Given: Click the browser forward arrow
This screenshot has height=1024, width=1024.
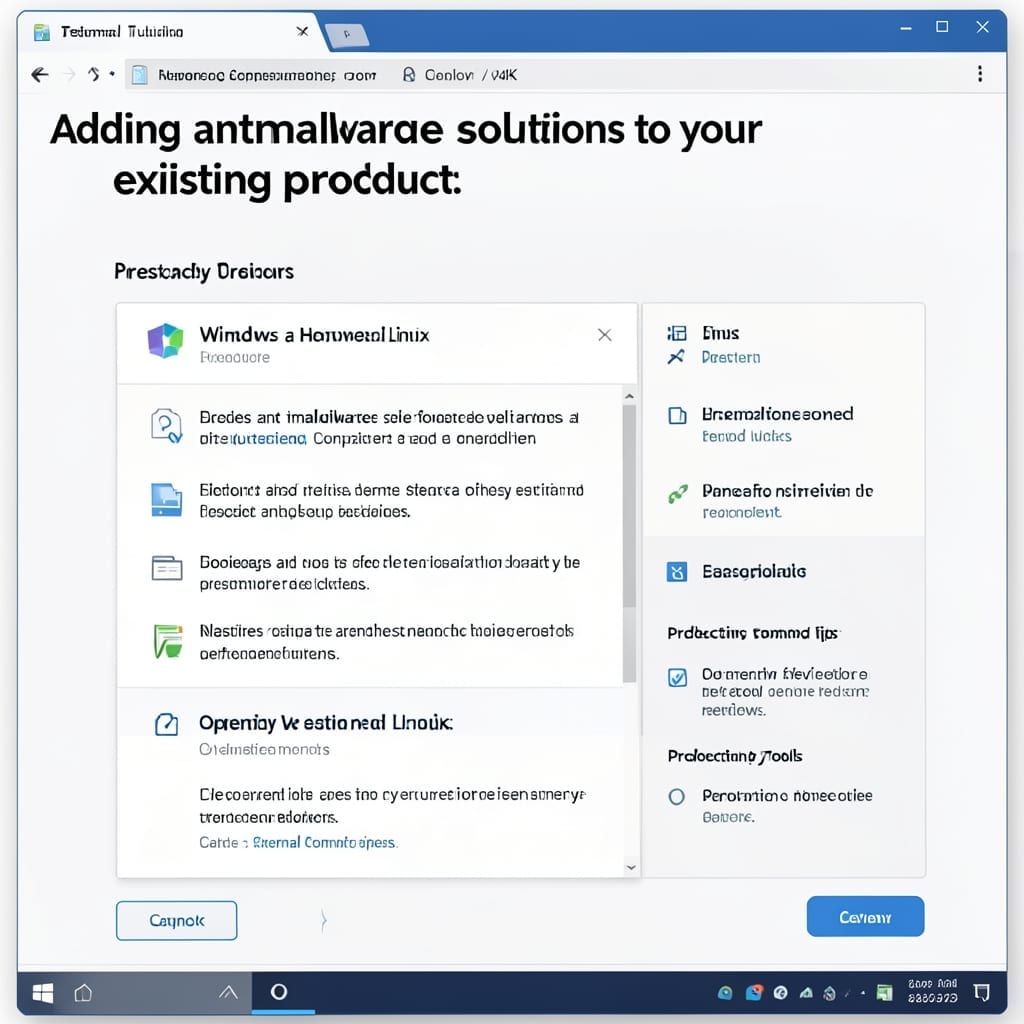Looking at the screenshot, I should (x=68, y=74).
